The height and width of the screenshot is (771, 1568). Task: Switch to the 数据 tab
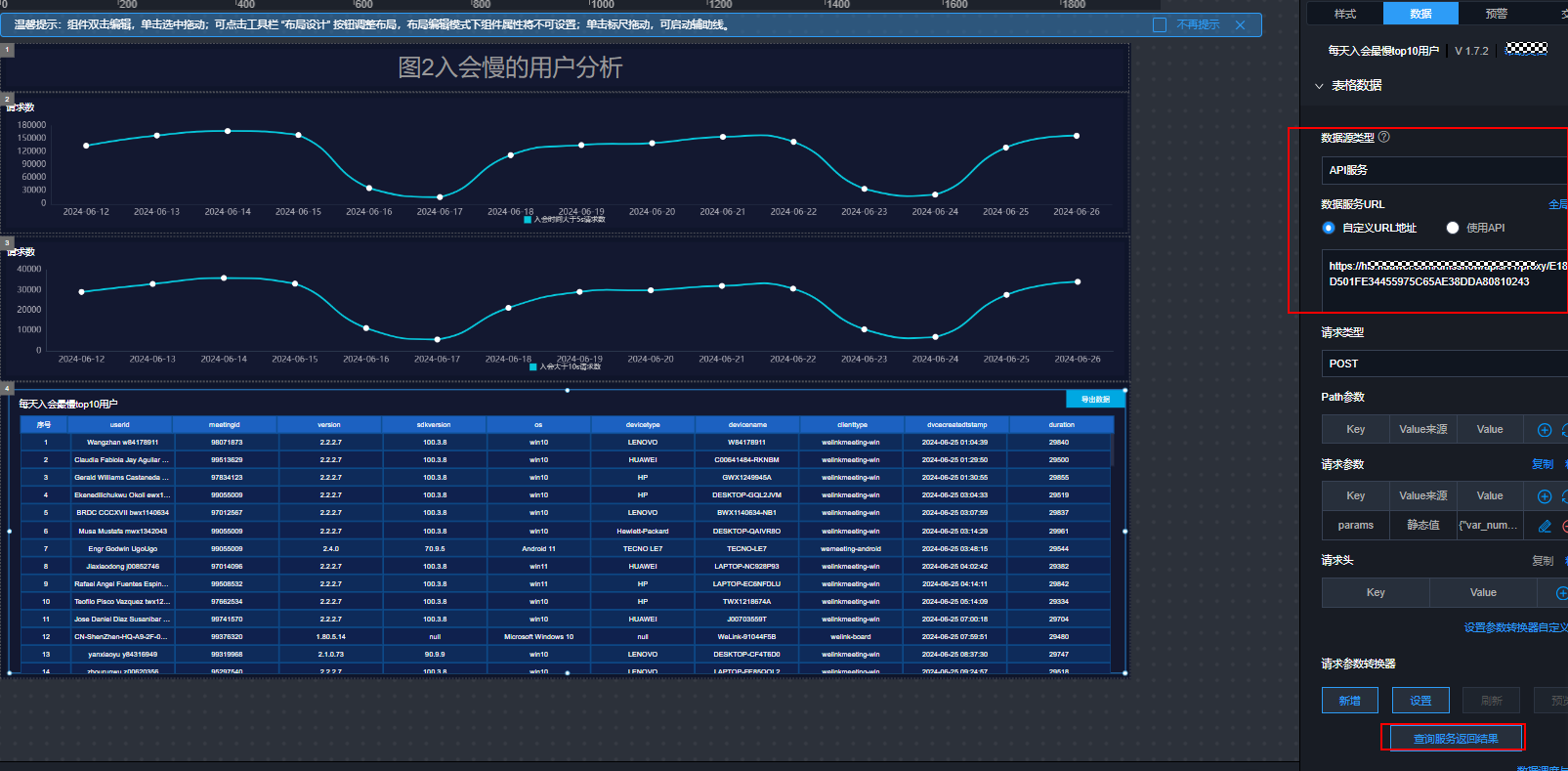(x=1420, y=14)
